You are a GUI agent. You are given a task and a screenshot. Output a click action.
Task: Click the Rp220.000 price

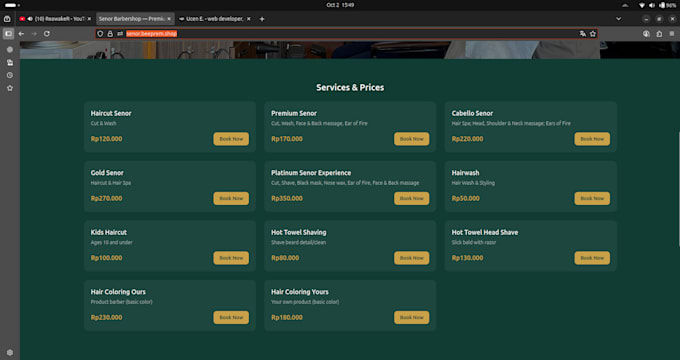click(x=467, y=139)
